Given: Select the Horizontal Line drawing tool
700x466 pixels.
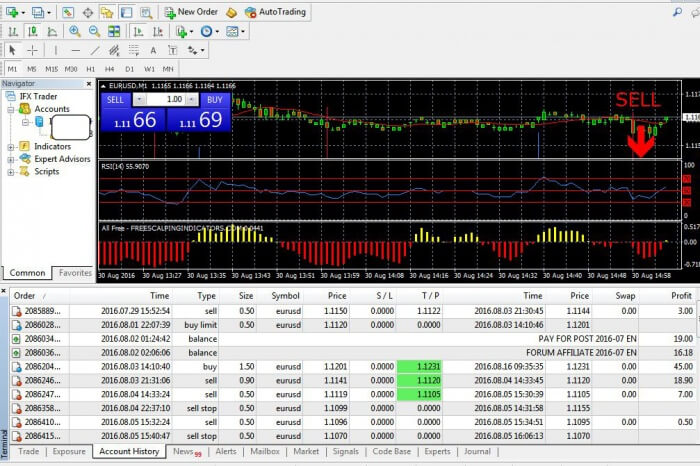Looking at the screenshot, I should pyautogui.click(x=75, y=50).
